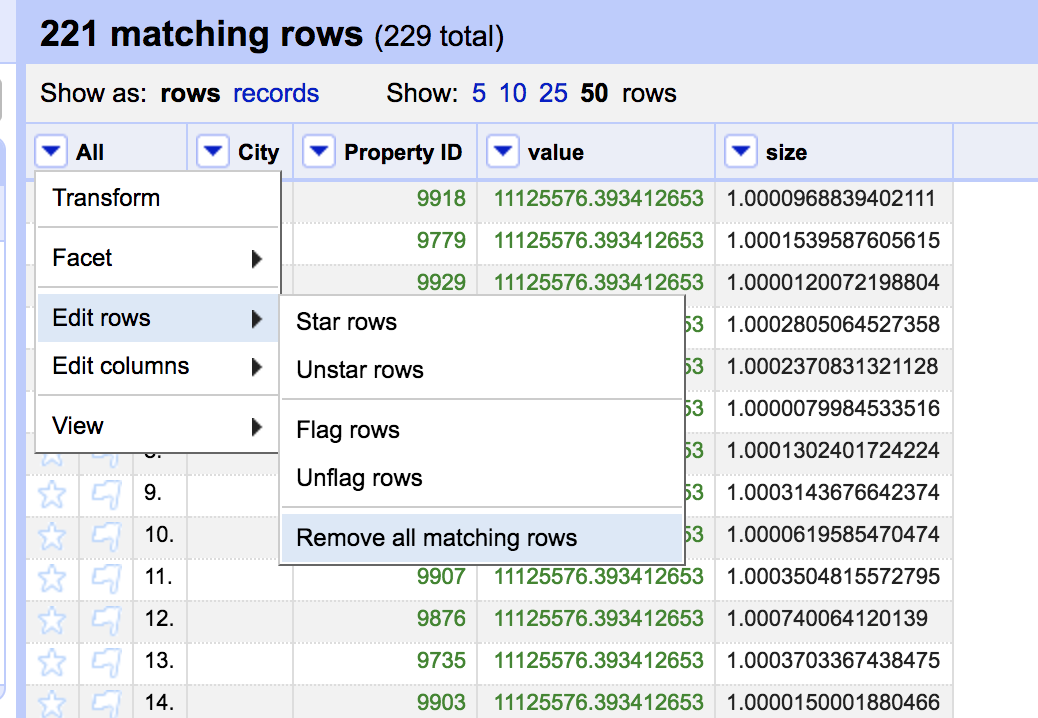
Task: Show 50 rows per page
Action: tap(594, 93)
